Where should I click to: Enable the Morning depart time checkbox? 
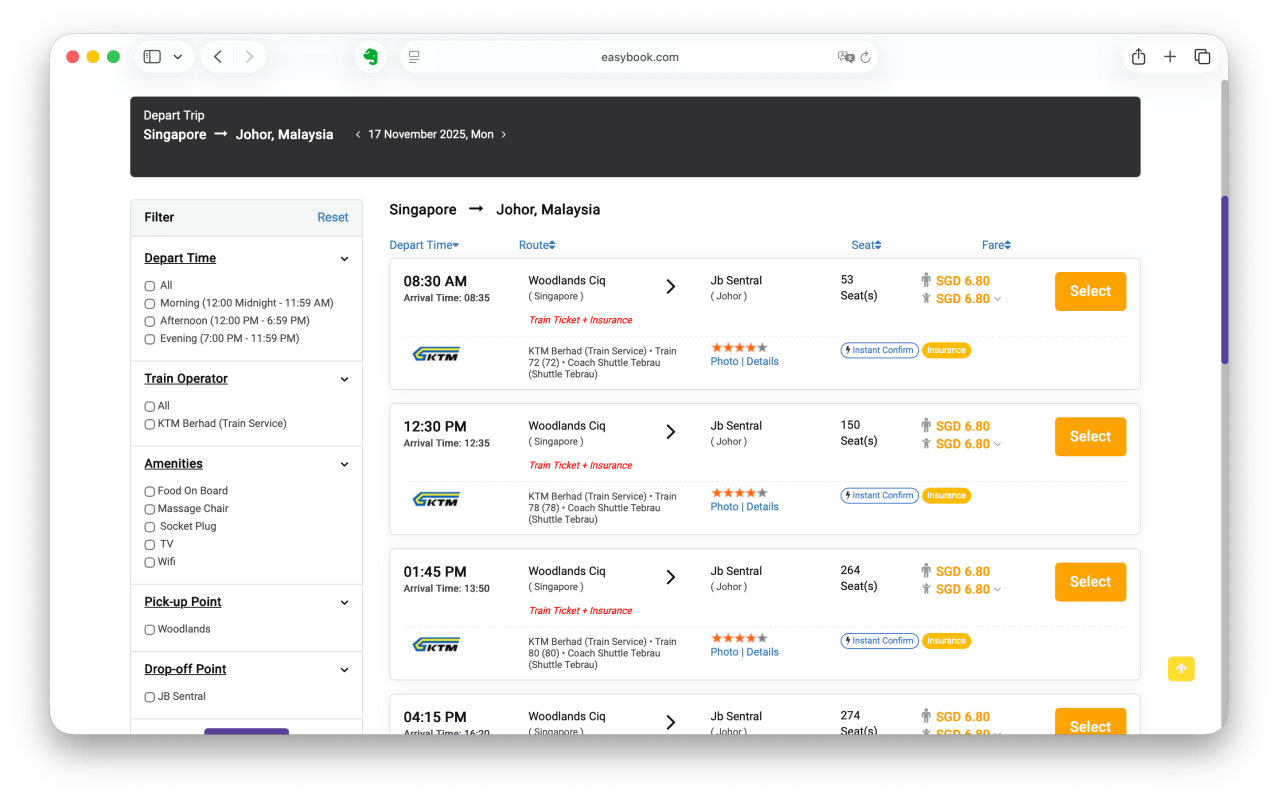(150, 303)
